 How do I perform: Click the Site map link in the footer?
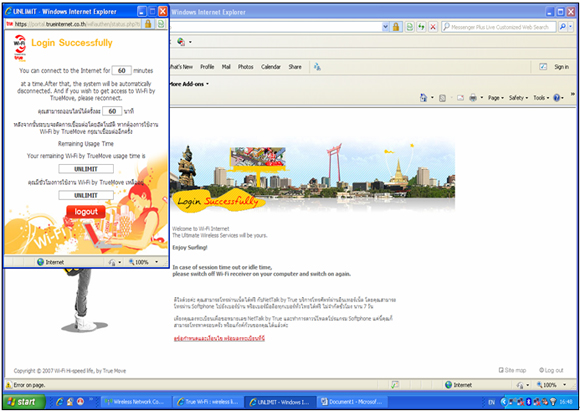point(512,370)
